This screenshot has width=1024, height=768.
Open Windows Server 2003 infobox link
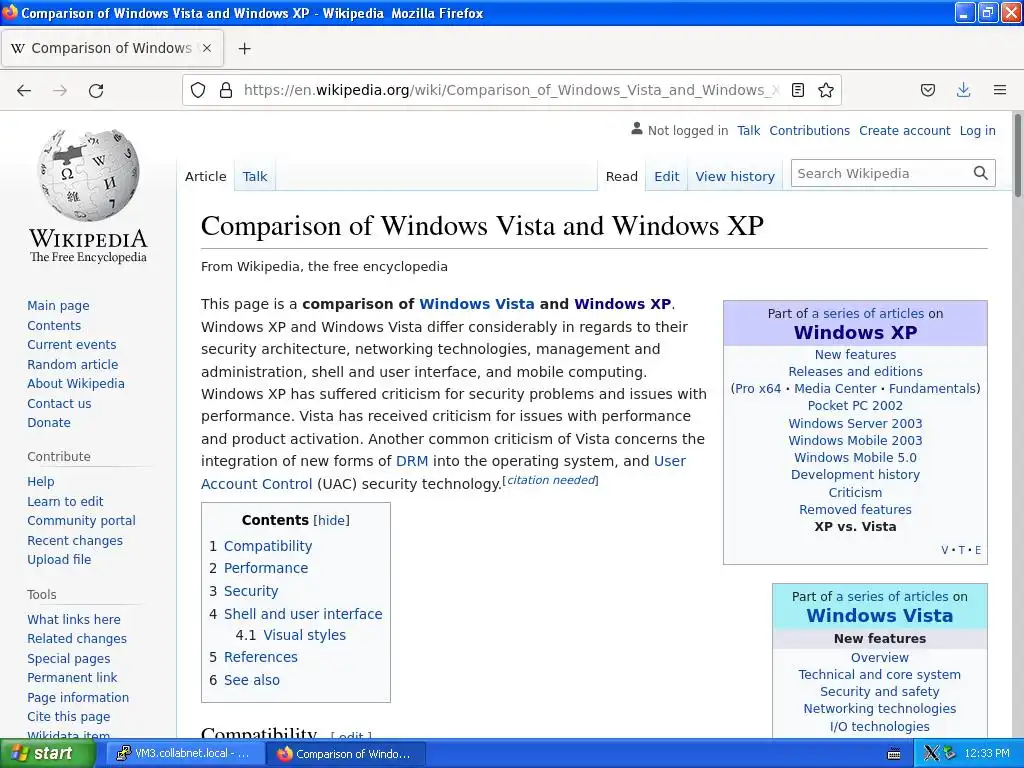[856, 423]
